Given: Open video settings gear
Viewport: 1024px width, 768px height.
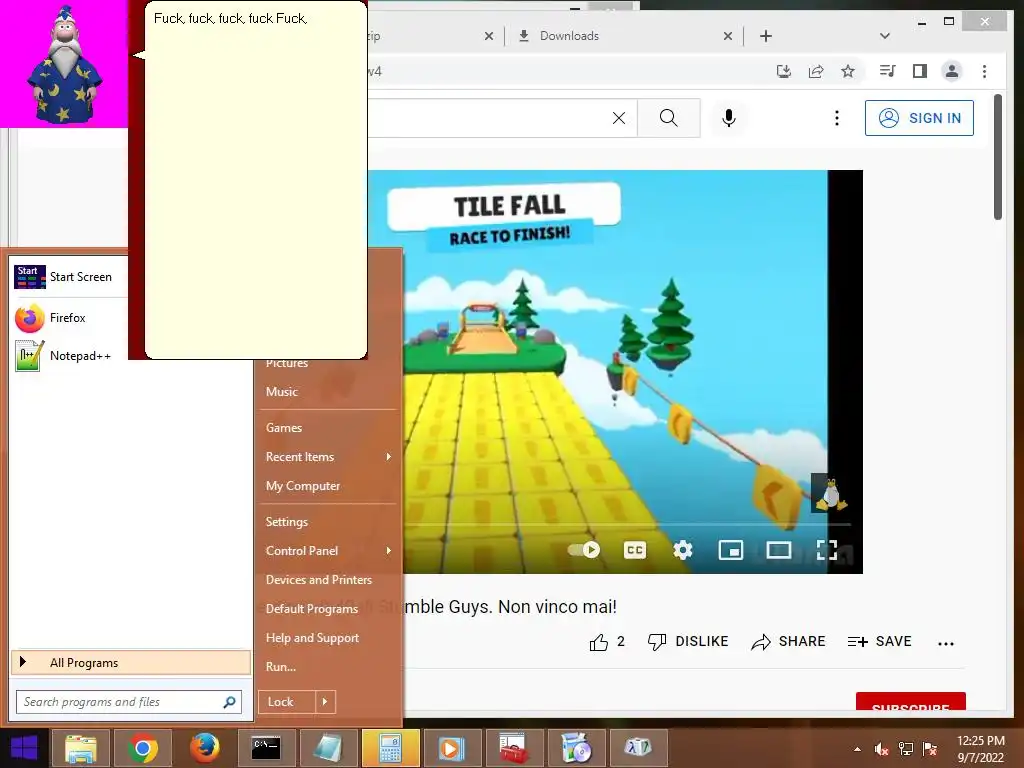Looking at the screenshot, I should tap(683, 551).
